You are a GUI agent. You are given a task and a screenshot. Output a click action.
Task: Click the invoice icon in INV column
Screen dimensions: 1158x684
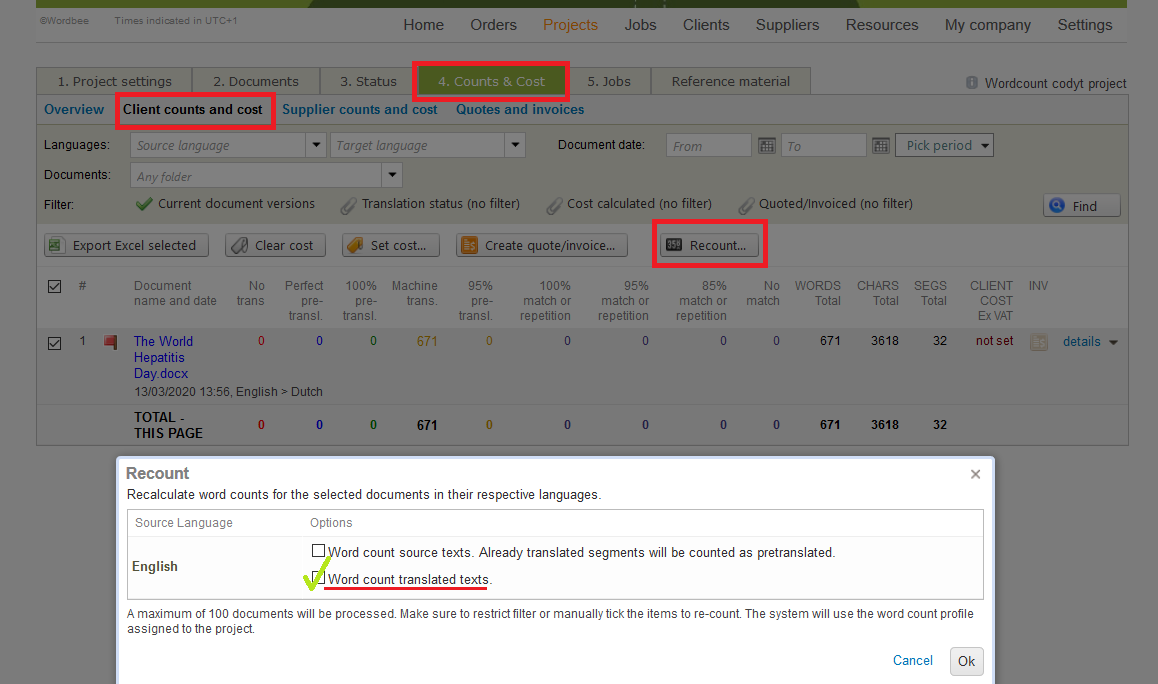point(1039,342)
